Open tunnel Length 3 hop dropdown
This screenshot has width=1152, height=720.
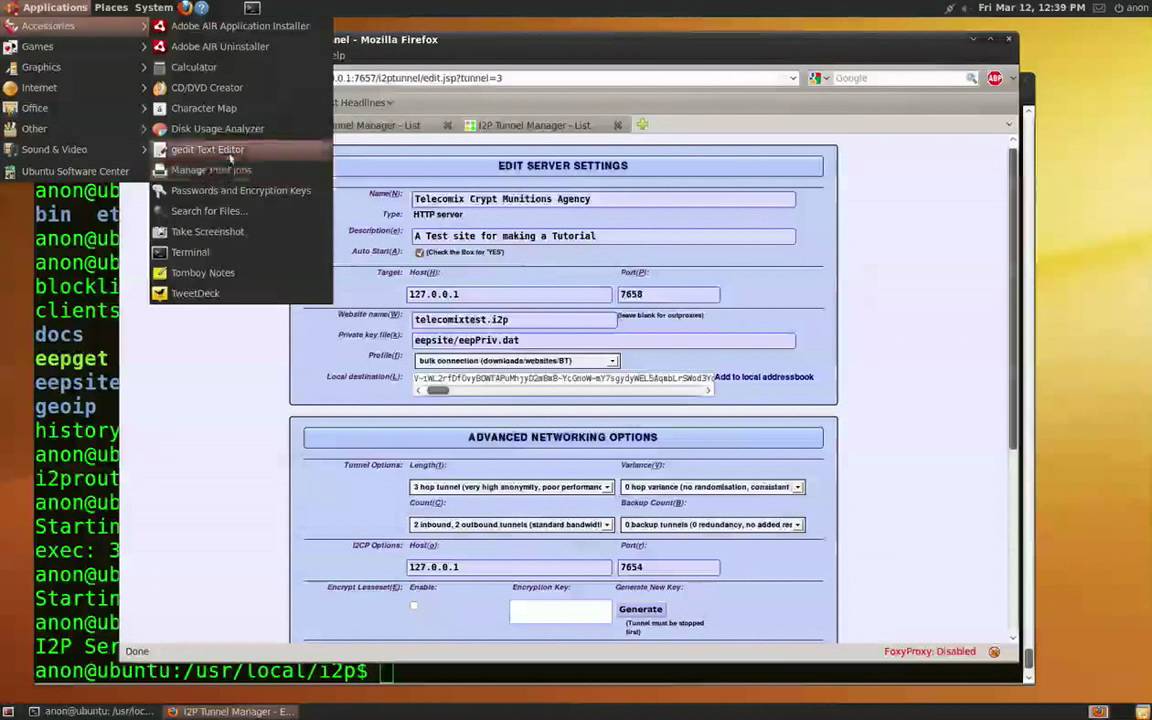click(511, 486)
